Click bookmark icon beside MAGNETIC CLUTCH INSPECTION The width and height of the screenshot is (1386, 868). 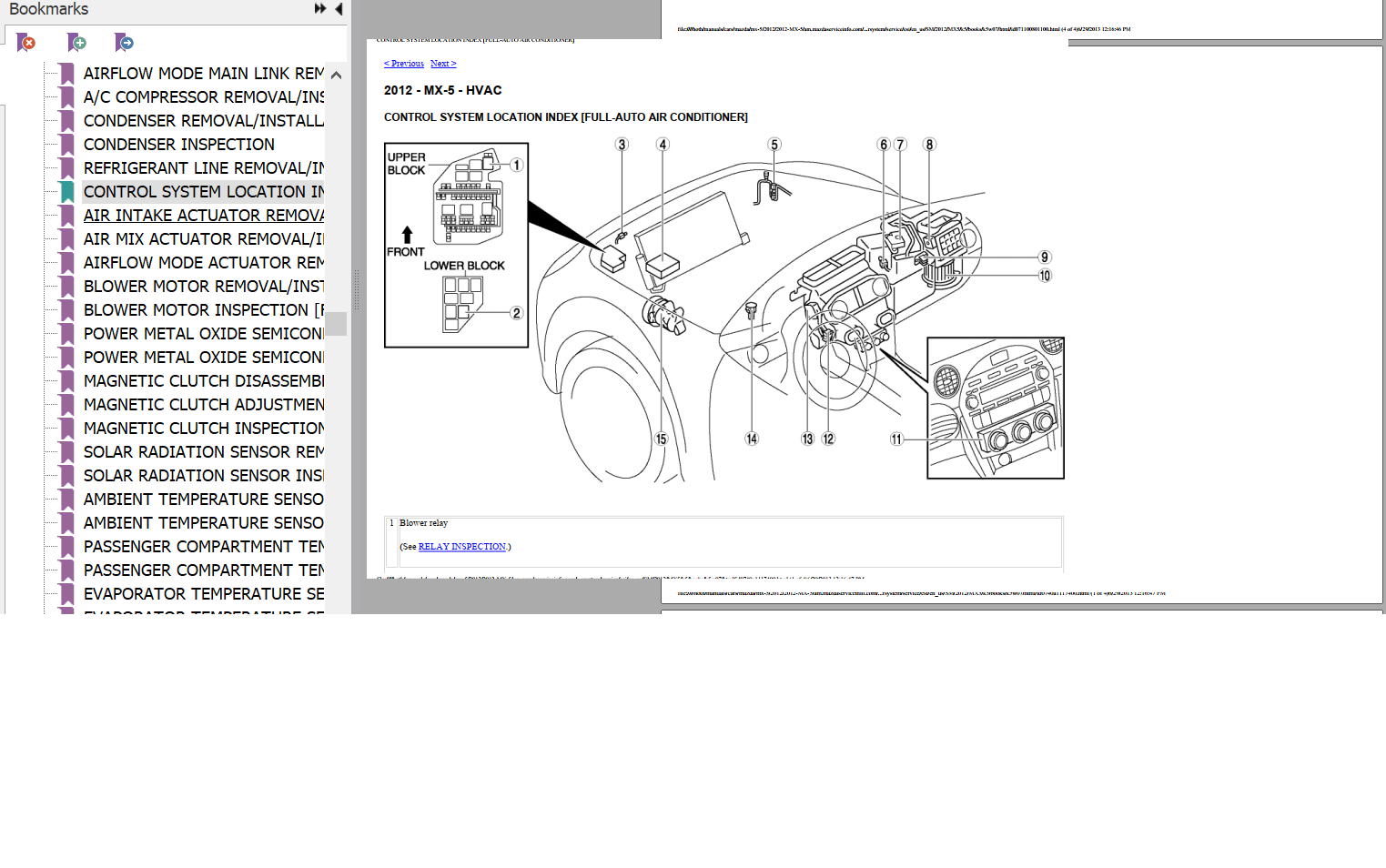pyautogui.click(x=66, y=429)
